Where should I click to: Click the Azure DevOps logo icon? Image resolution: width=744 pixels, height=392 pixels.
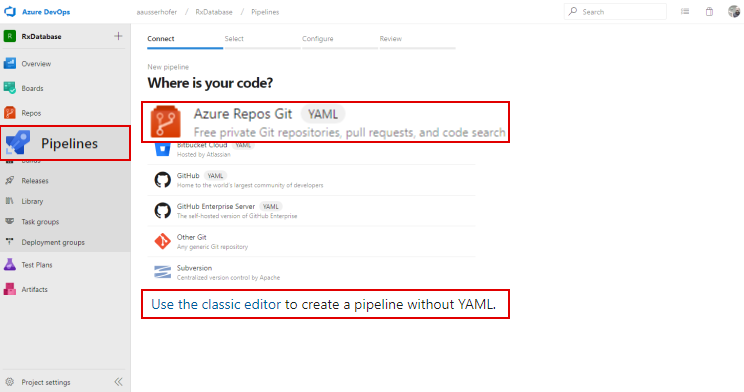pos(10,11)
